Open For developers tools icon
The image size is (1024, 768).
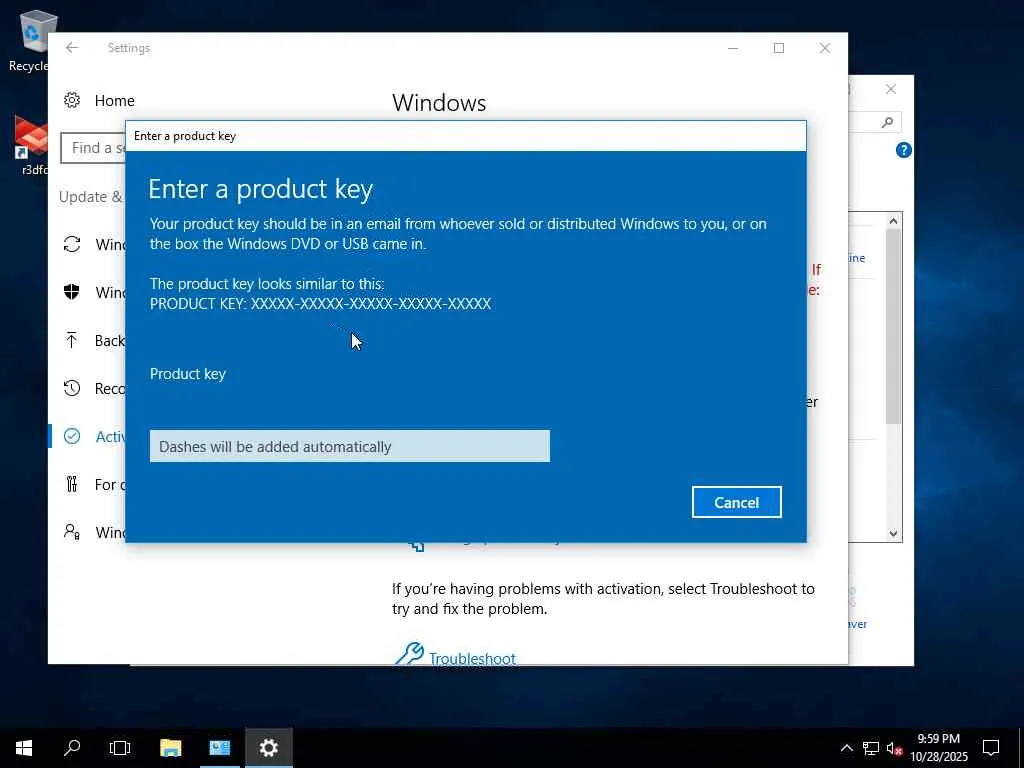[72, 484]
